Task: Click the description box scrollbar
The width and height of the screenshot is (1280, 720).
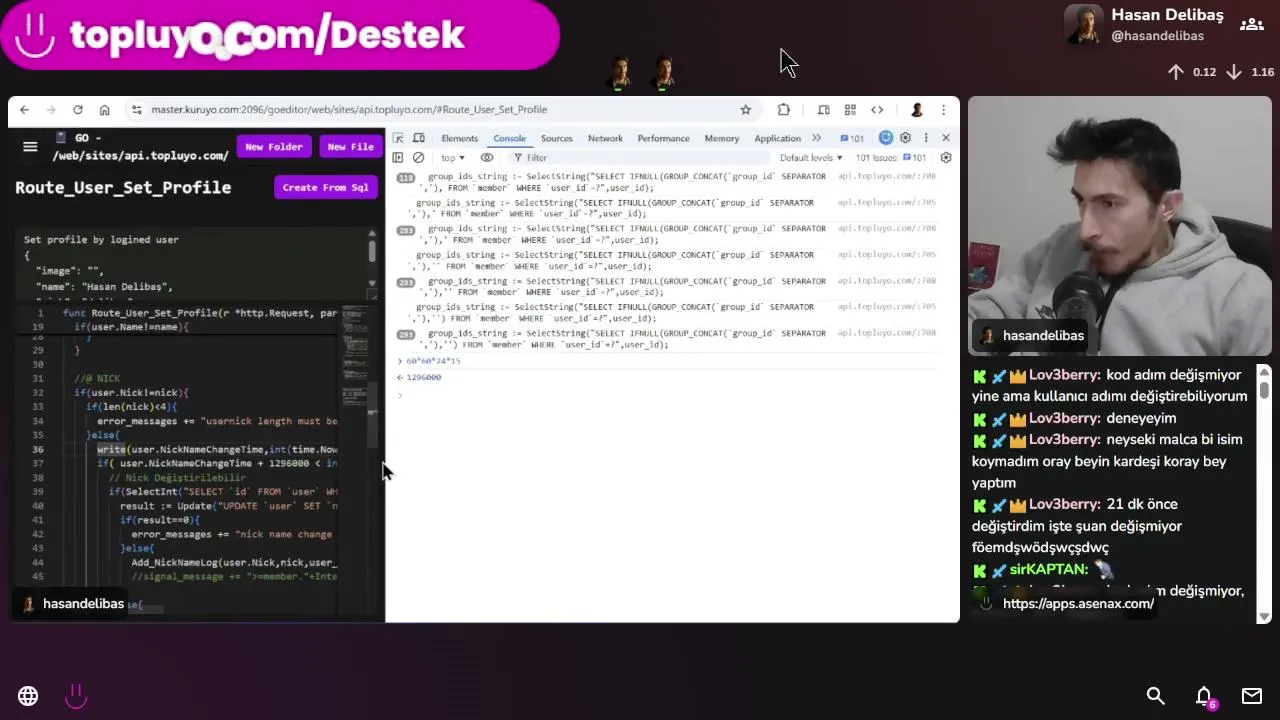Action: (372, 260)
